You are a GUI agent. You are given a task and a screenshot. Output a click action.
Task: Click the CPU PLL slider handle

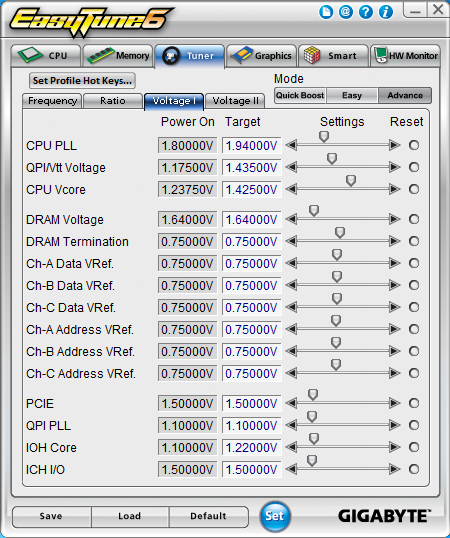(324, 137)
